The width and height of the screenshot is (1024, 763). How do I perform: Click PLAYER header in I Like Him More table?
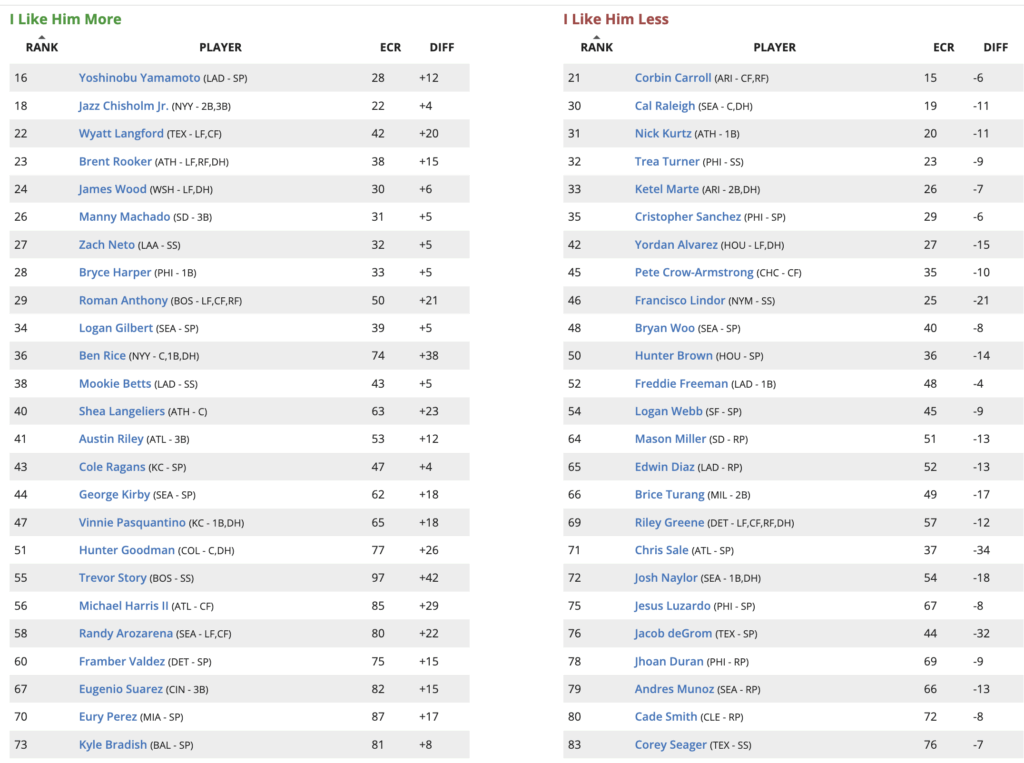[x=220, y=47]
